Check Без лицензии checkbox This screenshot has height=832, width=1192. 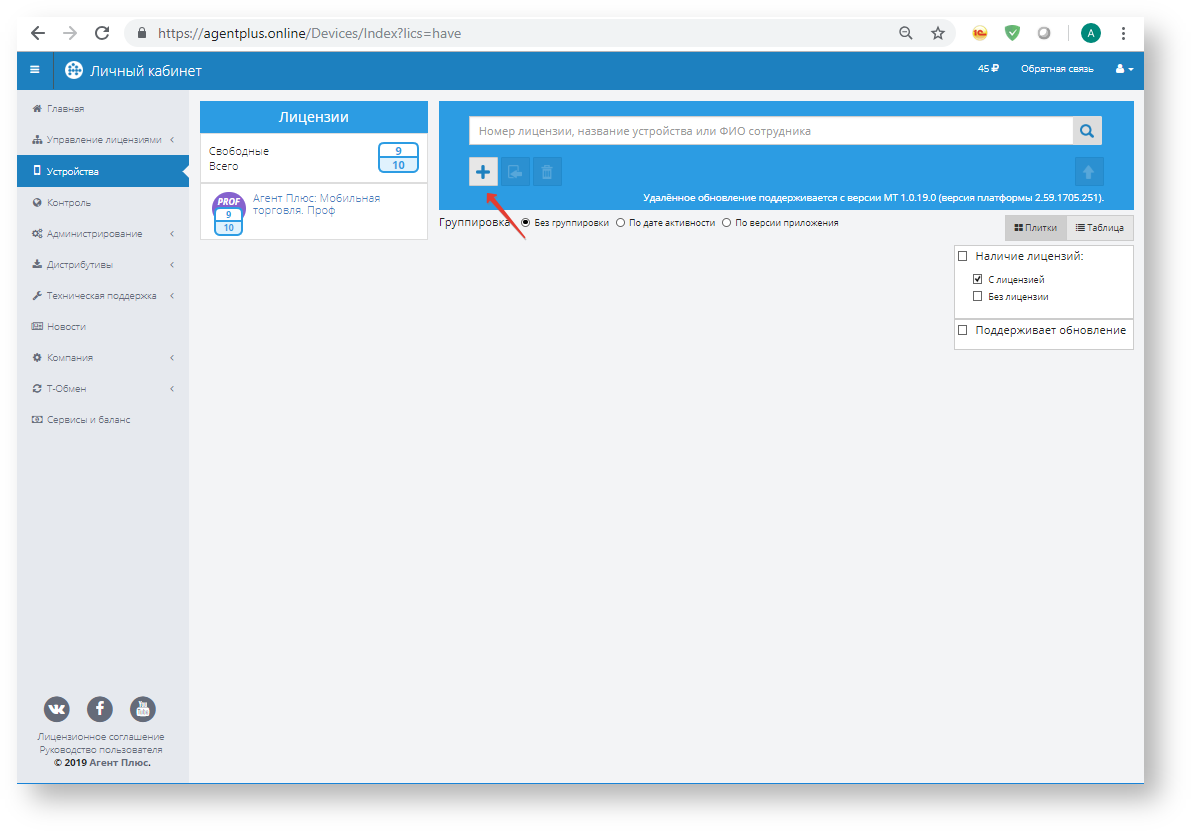point(978,297)
